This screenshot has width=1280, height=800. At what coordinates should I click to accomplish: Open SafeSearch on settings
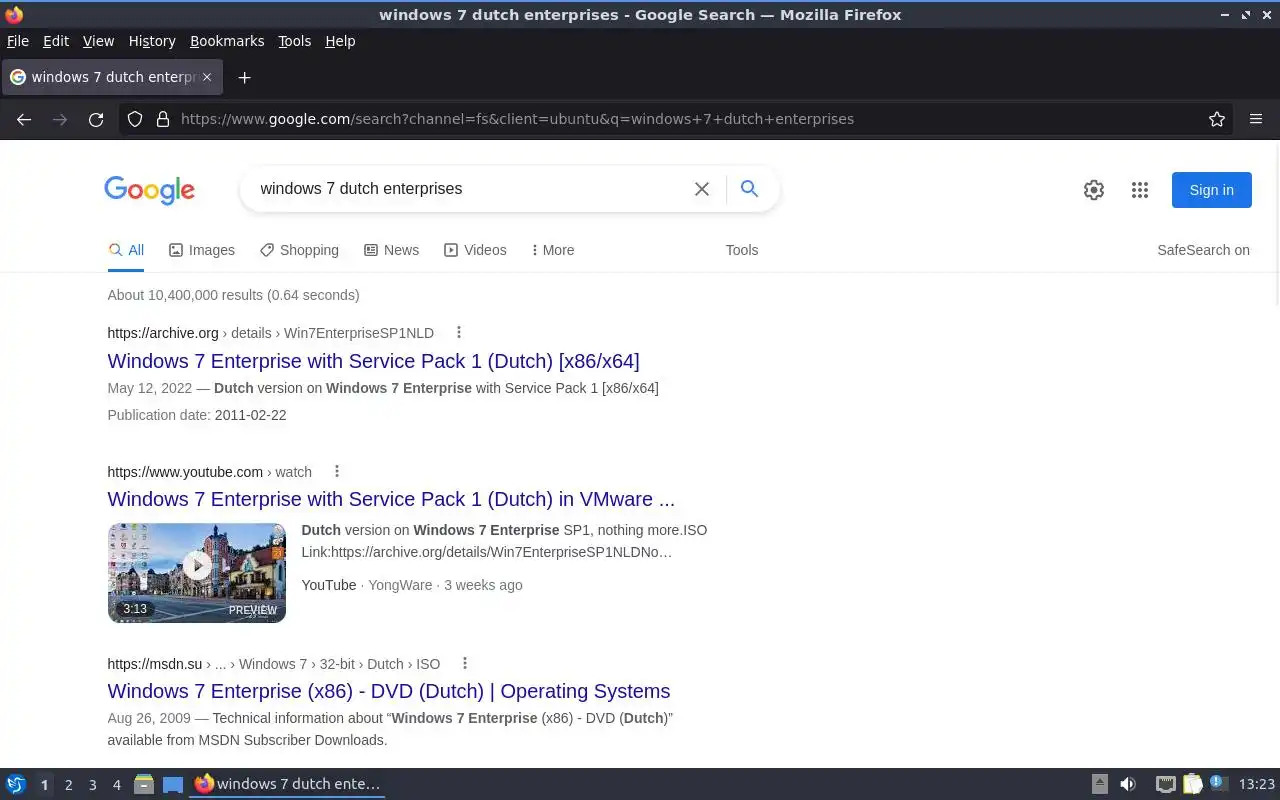click(x=1203, y=250)
